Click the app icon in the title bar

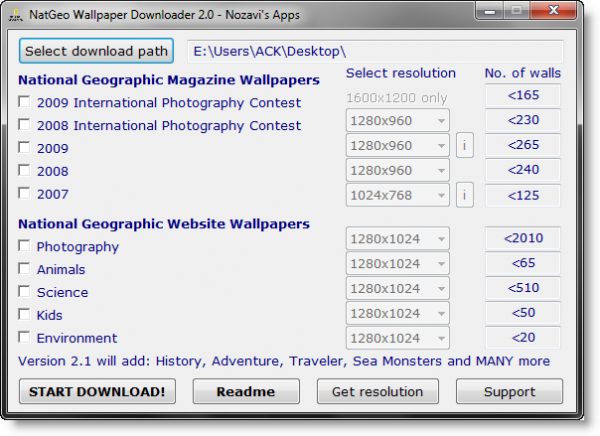[16, 15]
